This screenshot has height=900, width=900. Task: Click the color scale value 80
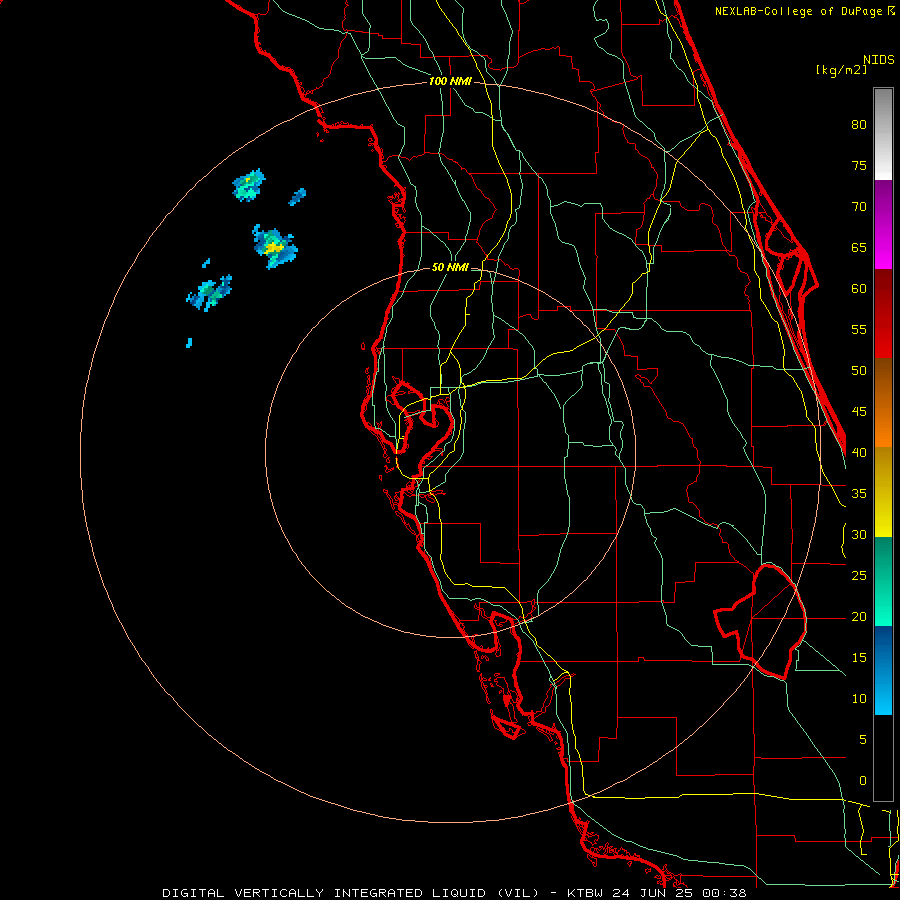coord(859,125)
